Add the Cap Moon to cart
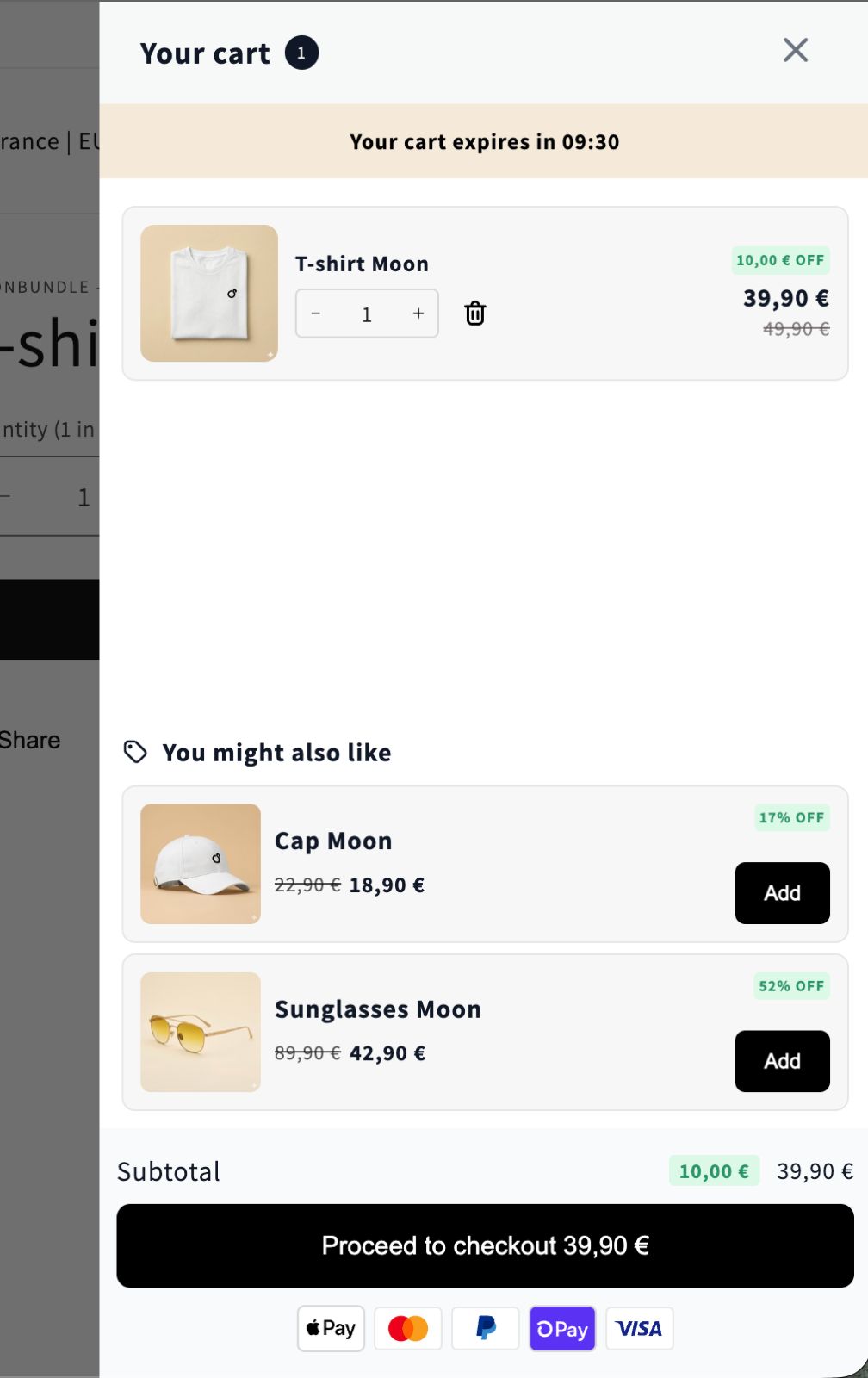This screenshot has width=868, height=1378. (x=781, y=893)
